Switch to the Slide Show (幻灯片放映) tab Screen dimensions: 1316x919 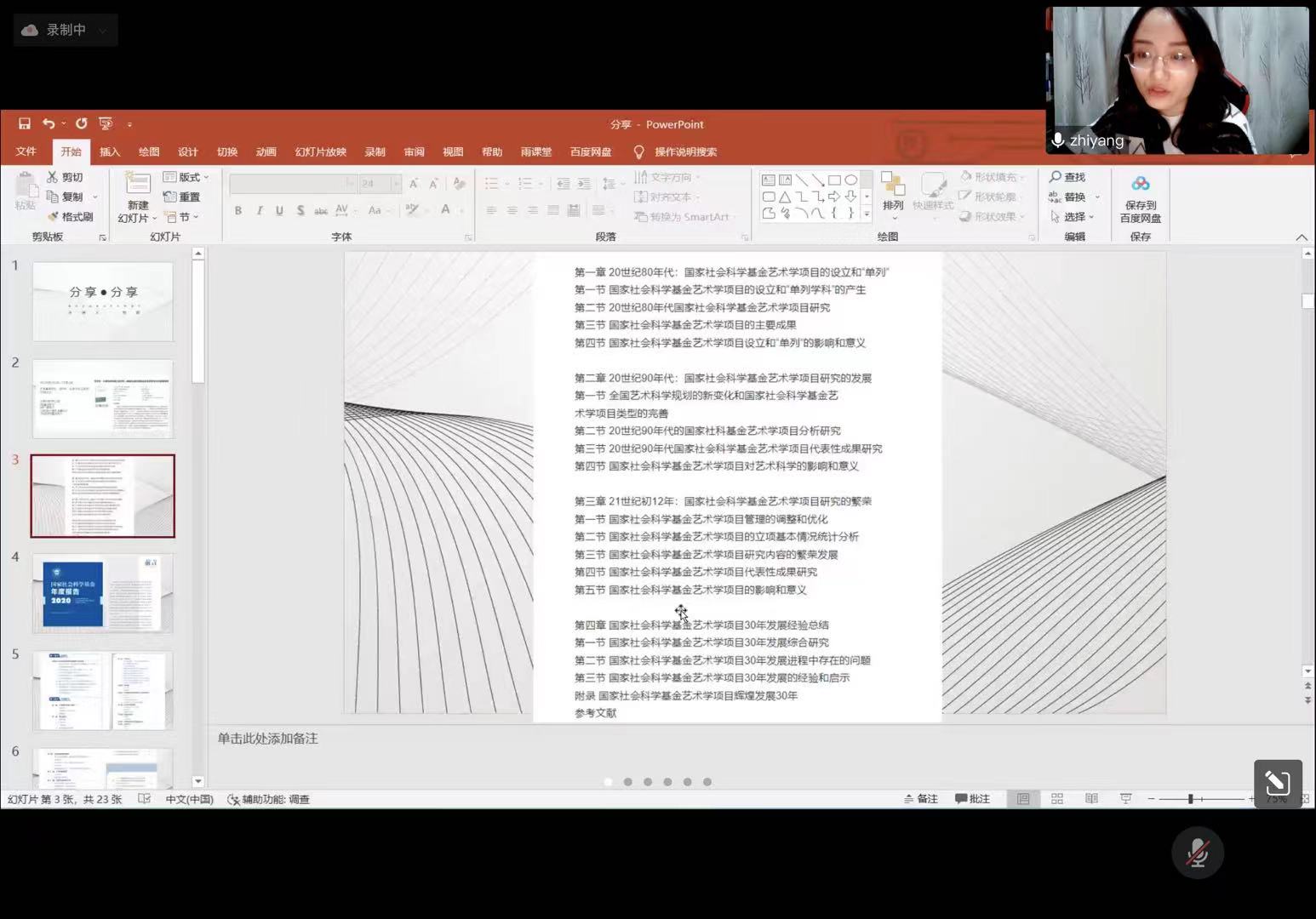coord(320,151)
